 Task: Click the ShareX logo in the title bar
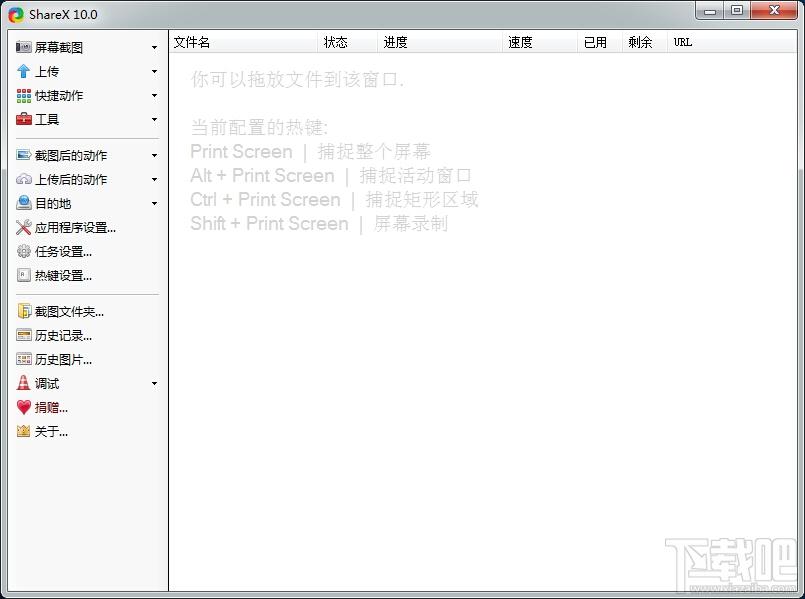16,14
